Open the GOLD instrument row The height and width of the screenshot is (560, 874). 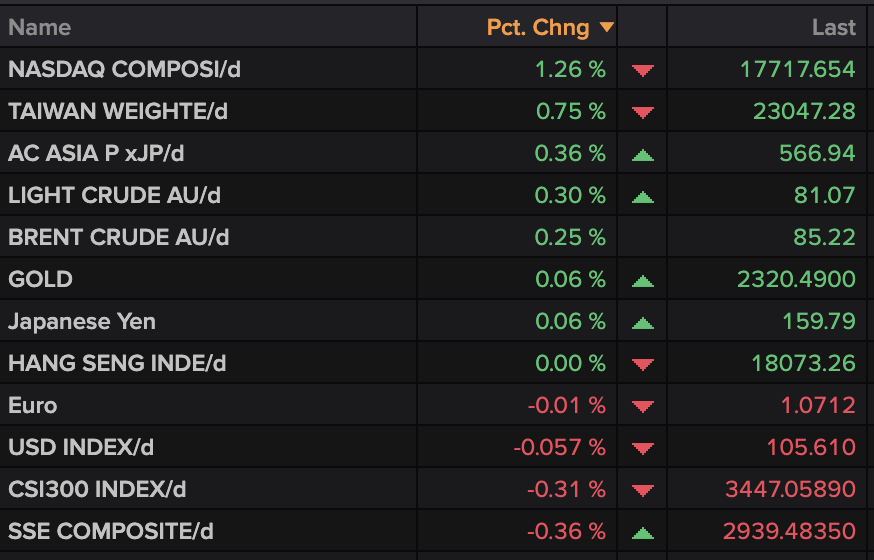click(x=40, y=280)
